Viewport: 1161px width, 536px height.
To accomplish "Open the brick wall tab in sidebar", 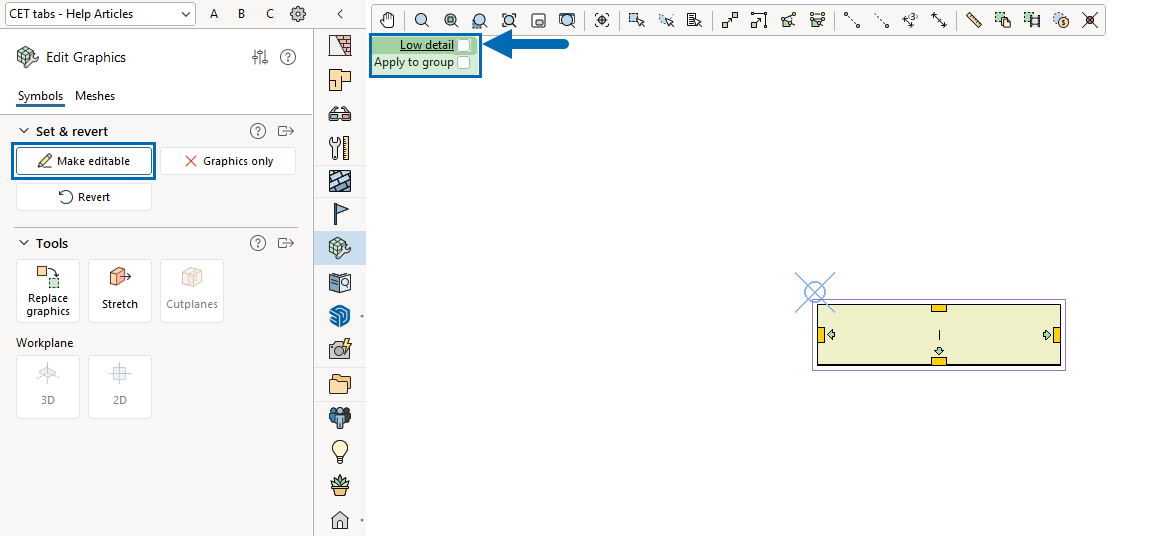I will (x=339, y=46).
